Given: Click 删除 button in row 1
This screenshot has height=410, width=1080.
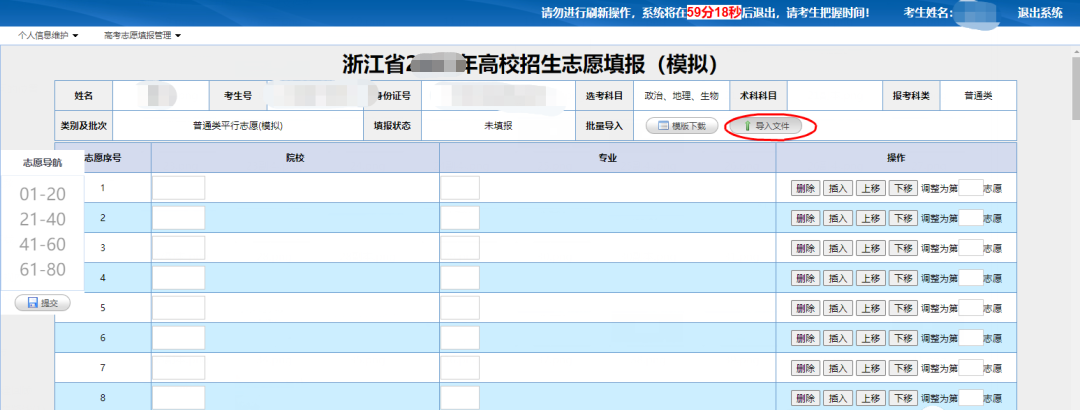Looking at the screenshot, I should click(x=805, y=188).
